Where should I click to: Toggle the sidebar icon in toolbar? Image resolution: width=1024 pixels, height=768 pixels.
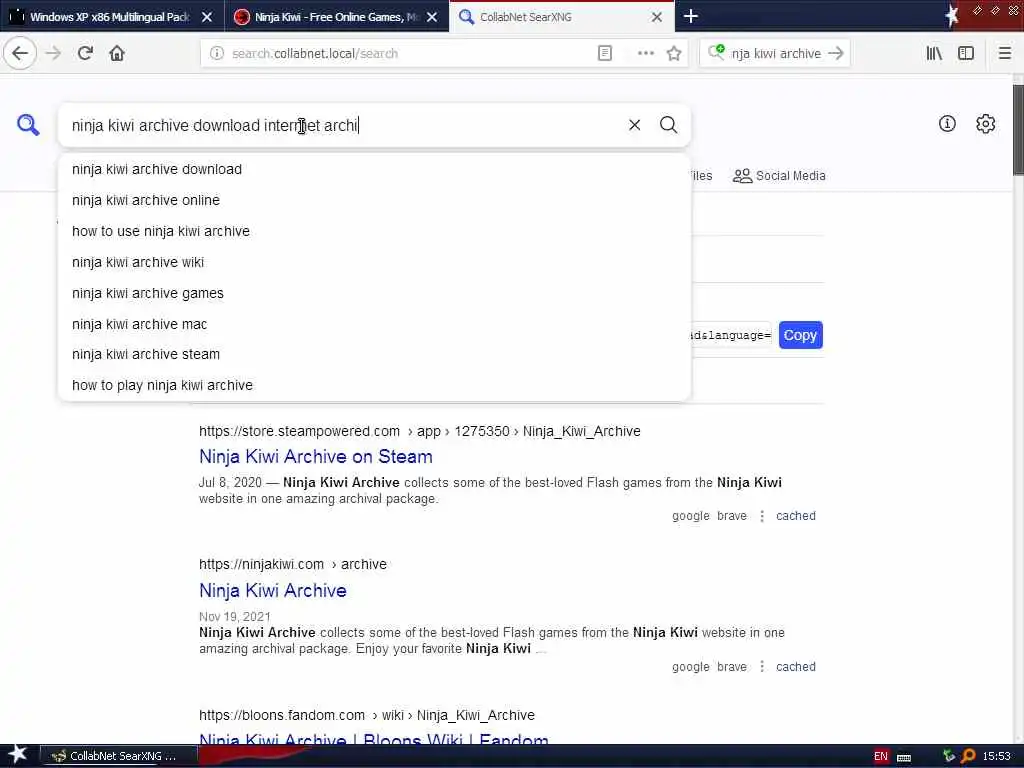pyautogui.click(x=966, y=54)
